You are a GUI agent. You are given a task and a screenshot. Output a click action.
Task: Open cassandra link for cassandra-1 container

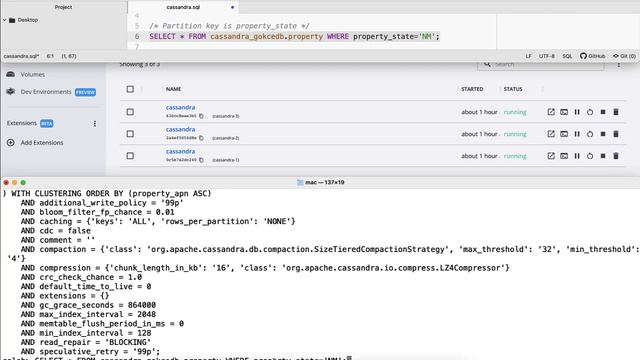tap(180, 151)
